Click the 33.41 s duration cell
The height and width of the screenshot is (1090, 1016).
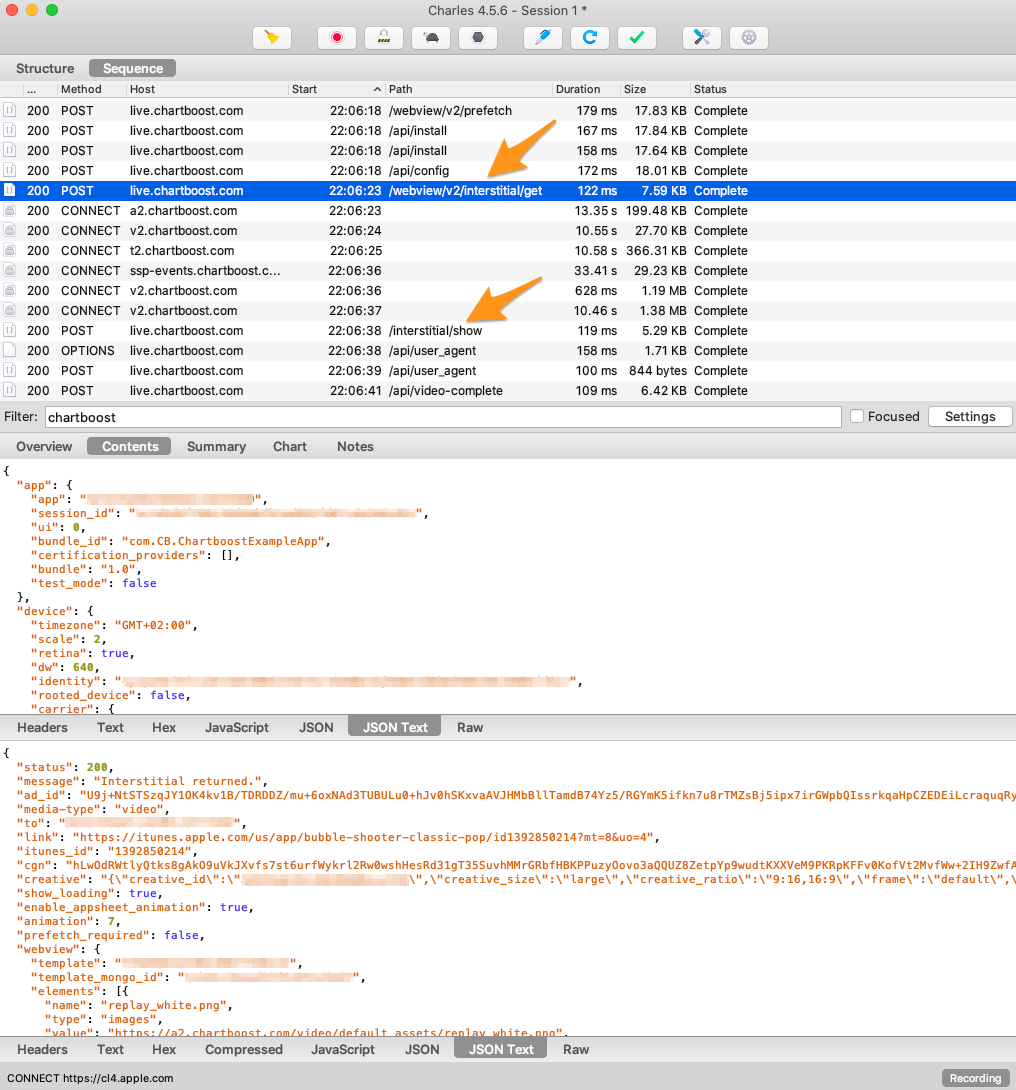click(596, 270)
